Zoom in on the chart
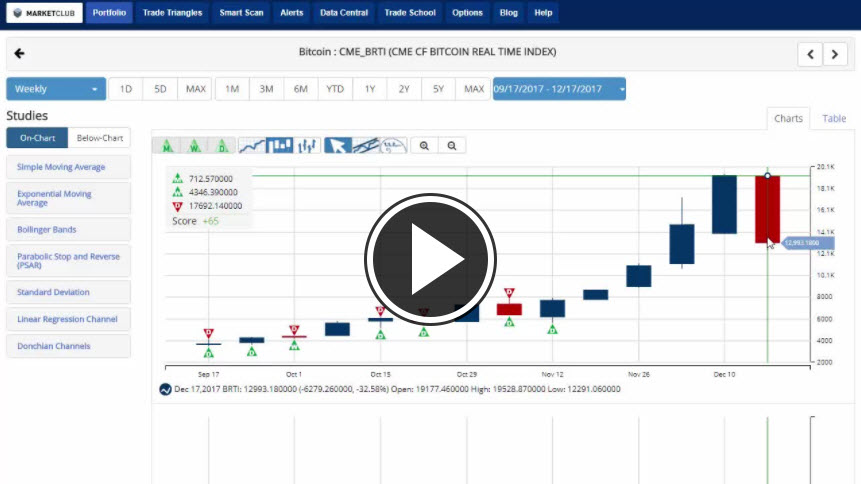Viewport: 861px width, 484px height. click(x=424, y=146)
